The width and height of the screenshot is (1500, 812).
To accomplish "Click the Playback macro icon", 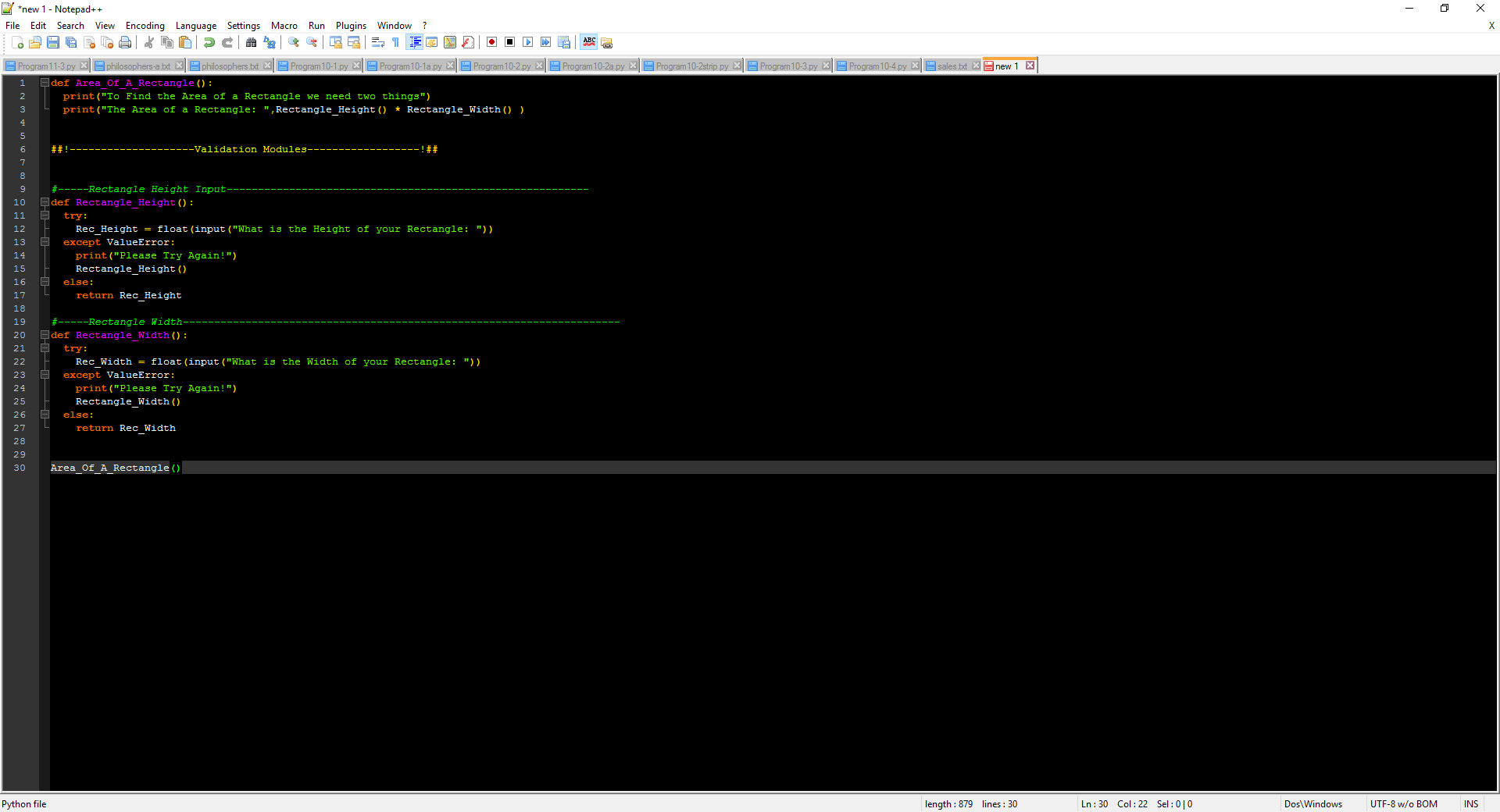I will [x=527, y=42].
